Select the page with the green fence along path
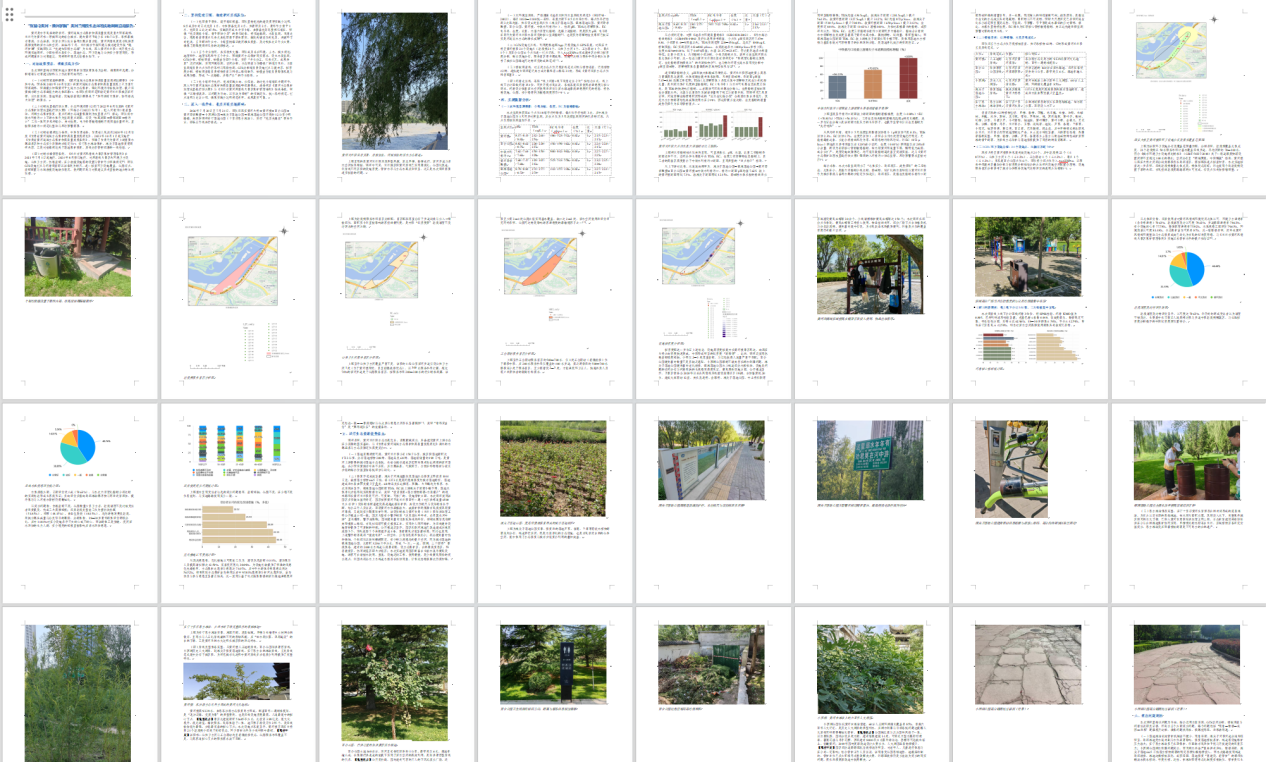Image resolution: width=1266 pixels, height=762 pixels. pyautogui.click(x=711, y=502)
